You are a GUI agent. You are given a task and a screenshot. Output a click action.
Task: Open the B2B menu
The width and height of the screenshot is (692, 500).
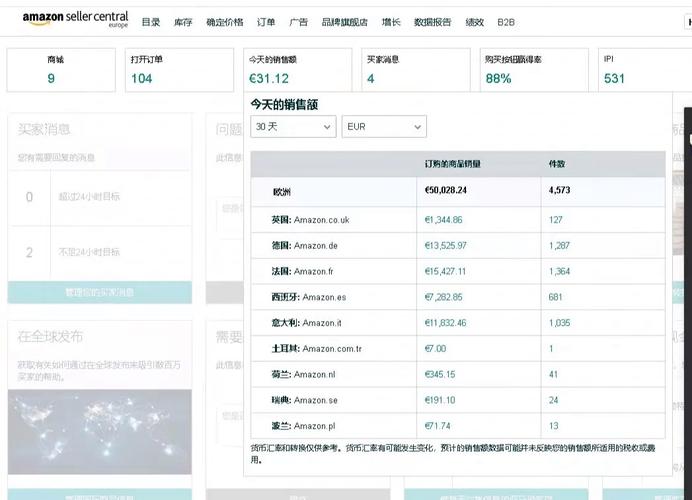(x=506, y=22)
